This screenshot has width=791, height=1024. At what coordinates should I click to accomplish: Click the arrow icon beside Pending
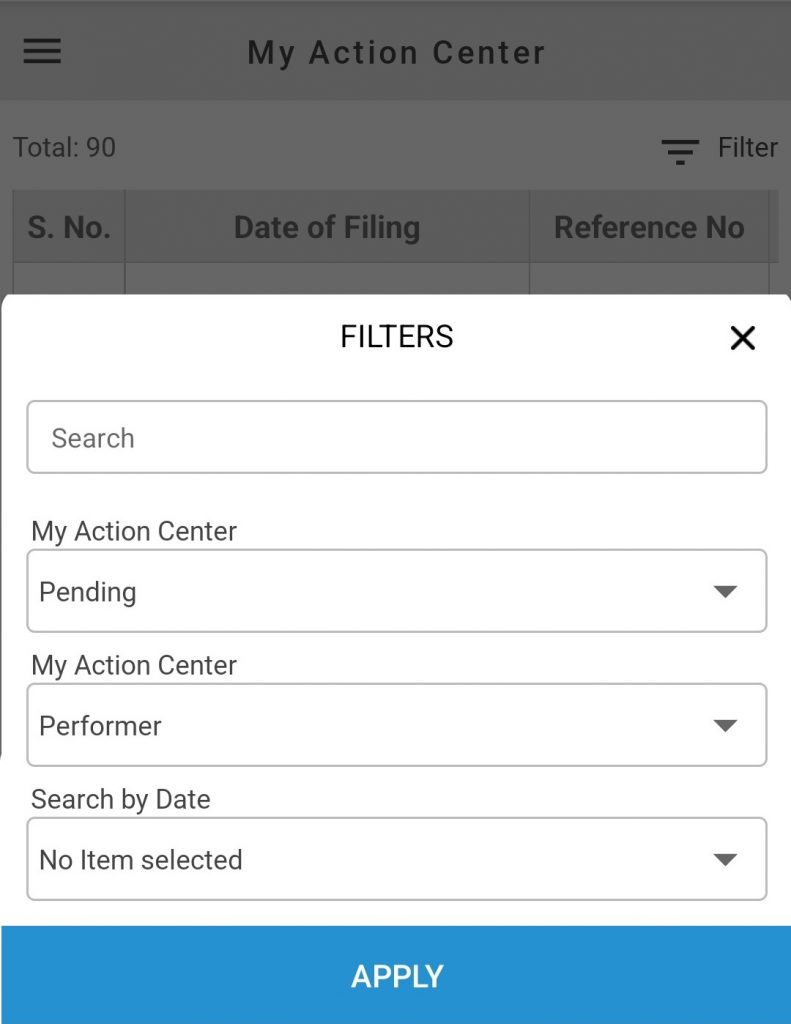click(725, 591)
